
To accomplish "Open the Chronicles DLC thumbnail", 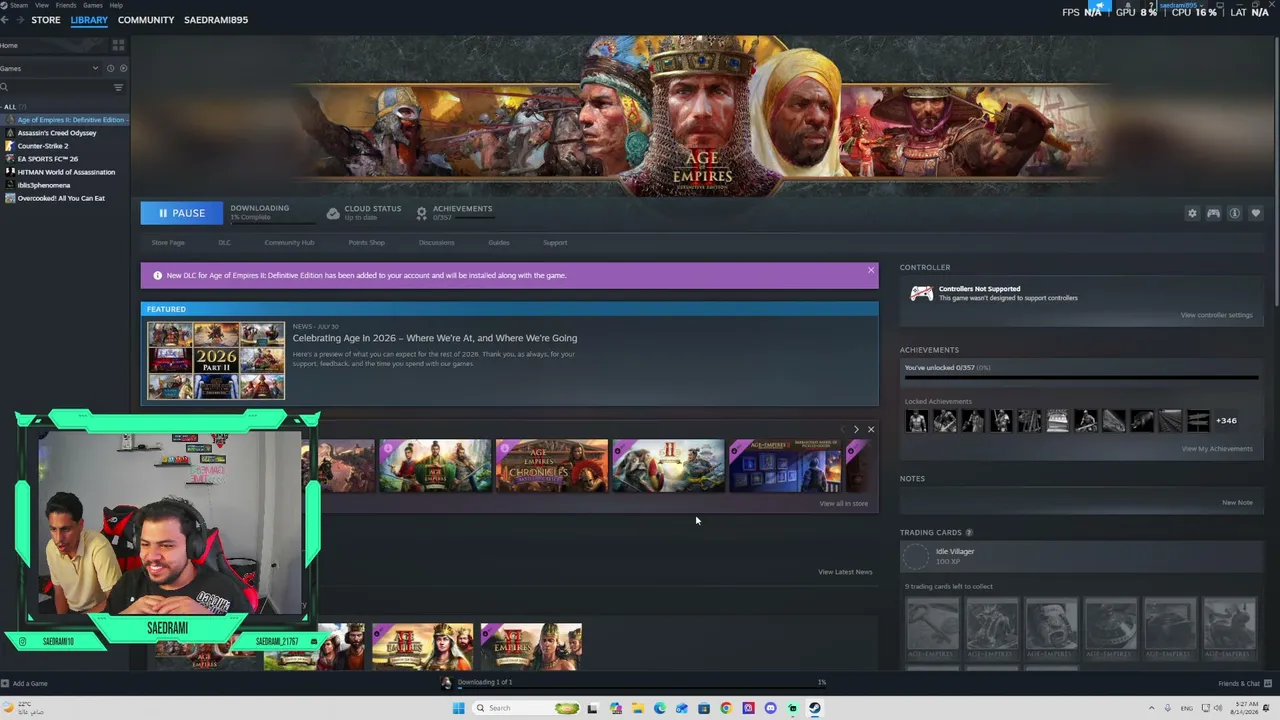I will point(552,466).
